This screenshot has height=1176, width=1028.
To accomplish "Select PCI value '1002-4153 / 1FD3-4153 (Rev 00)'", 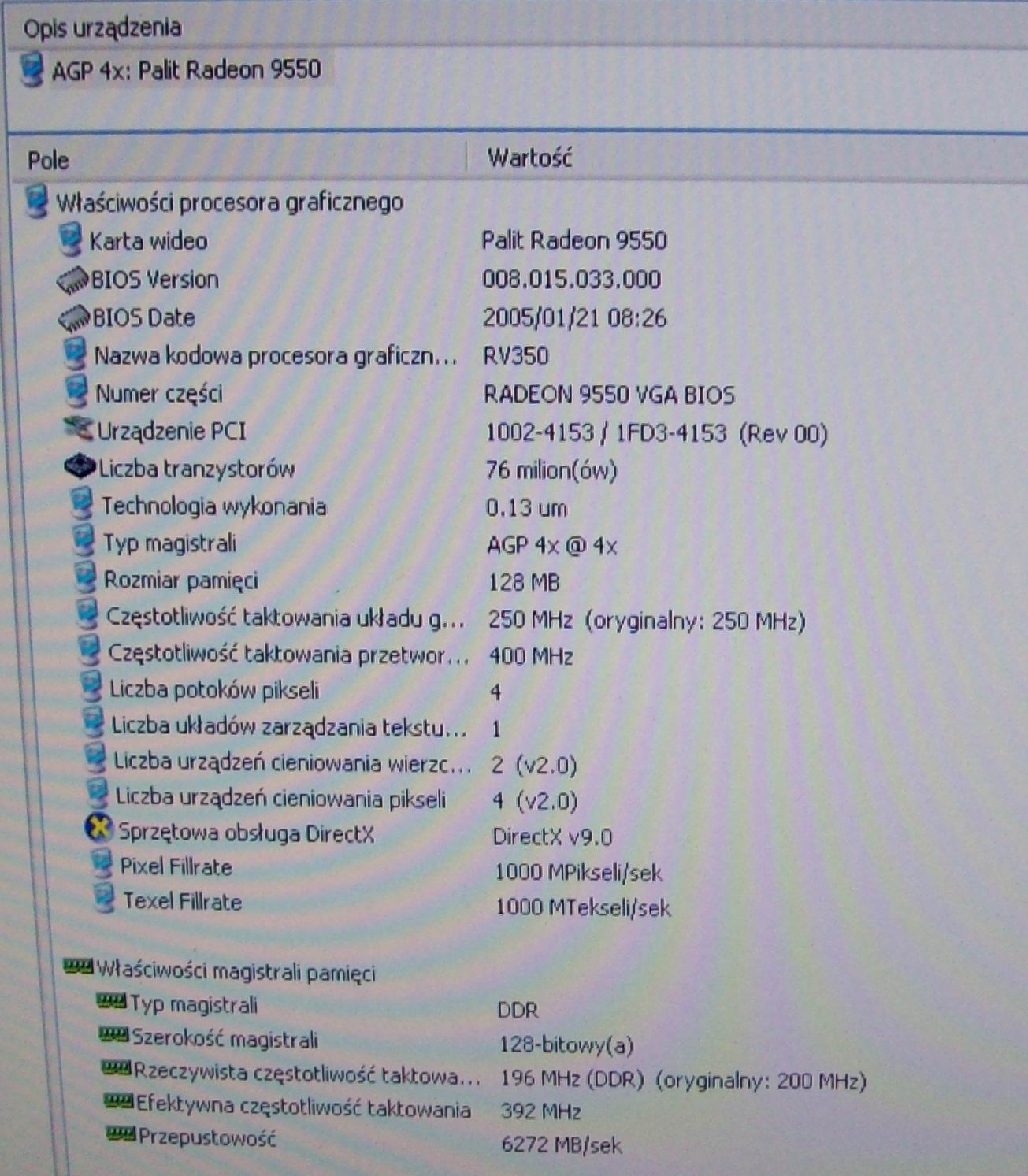I will [656, 433].
